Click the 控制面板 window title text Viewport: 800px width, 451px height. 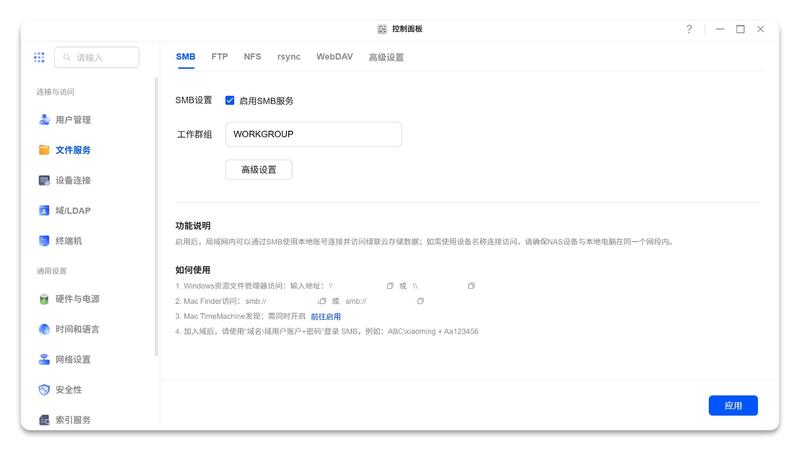[407, 29]
